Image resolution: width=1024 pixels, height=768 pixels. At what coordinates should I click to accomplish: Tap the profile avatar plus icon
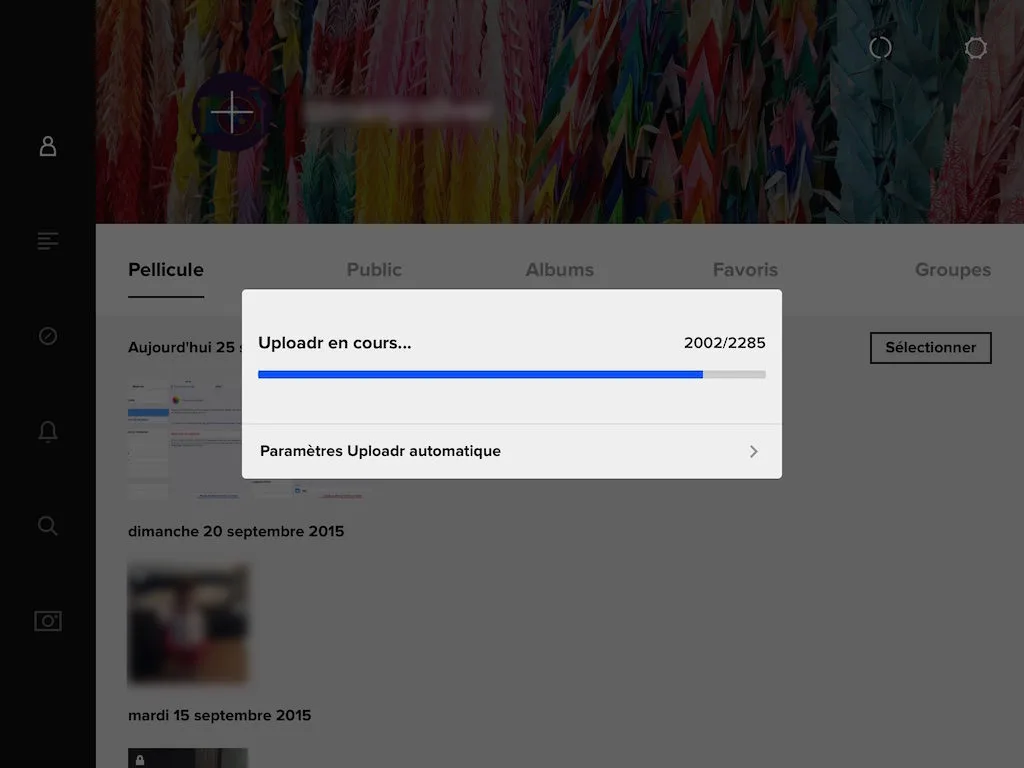pyautogui.click(x=232, y=112)
